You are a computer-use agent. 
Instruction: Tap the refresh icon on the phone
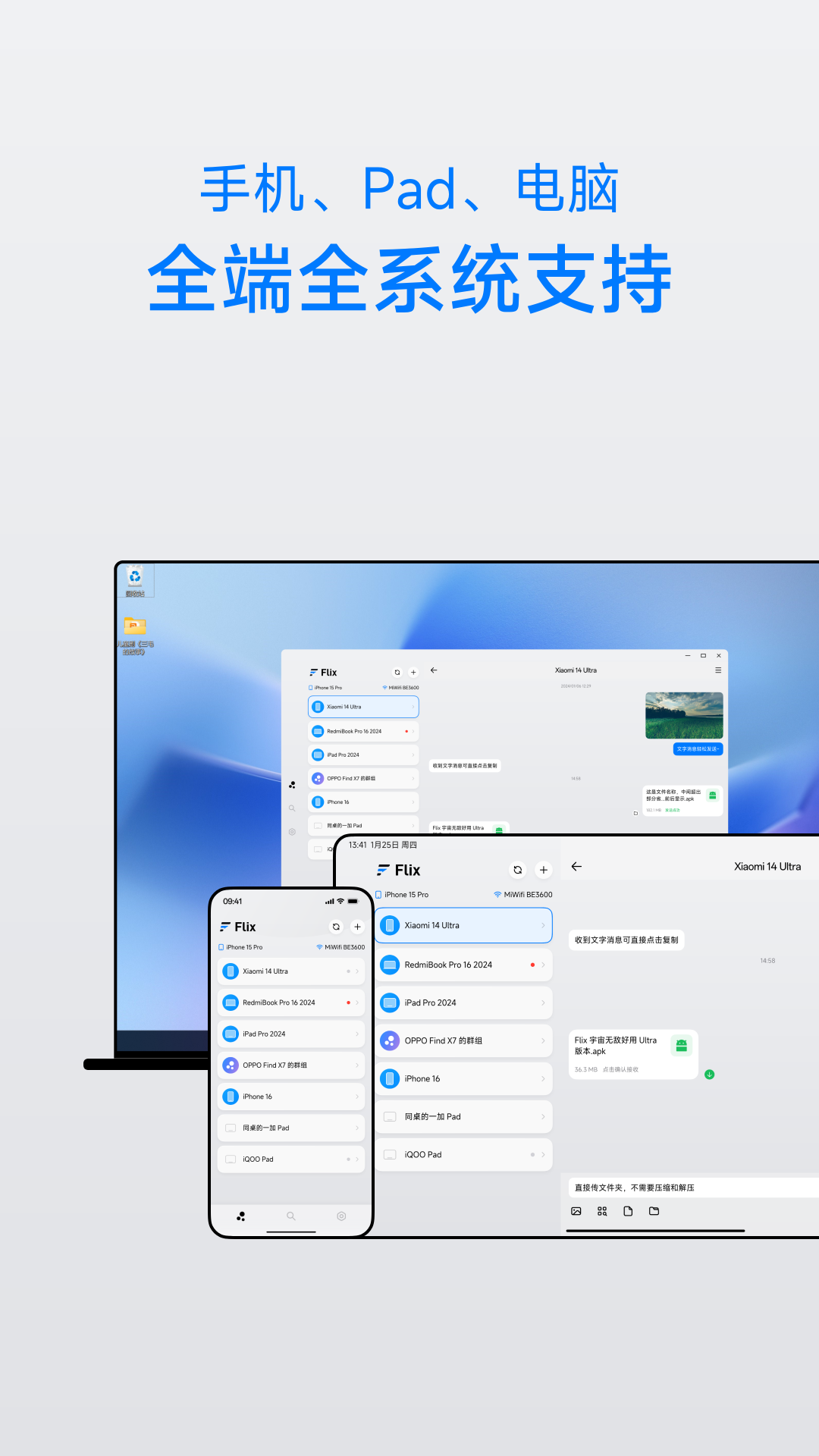(336, 927)
